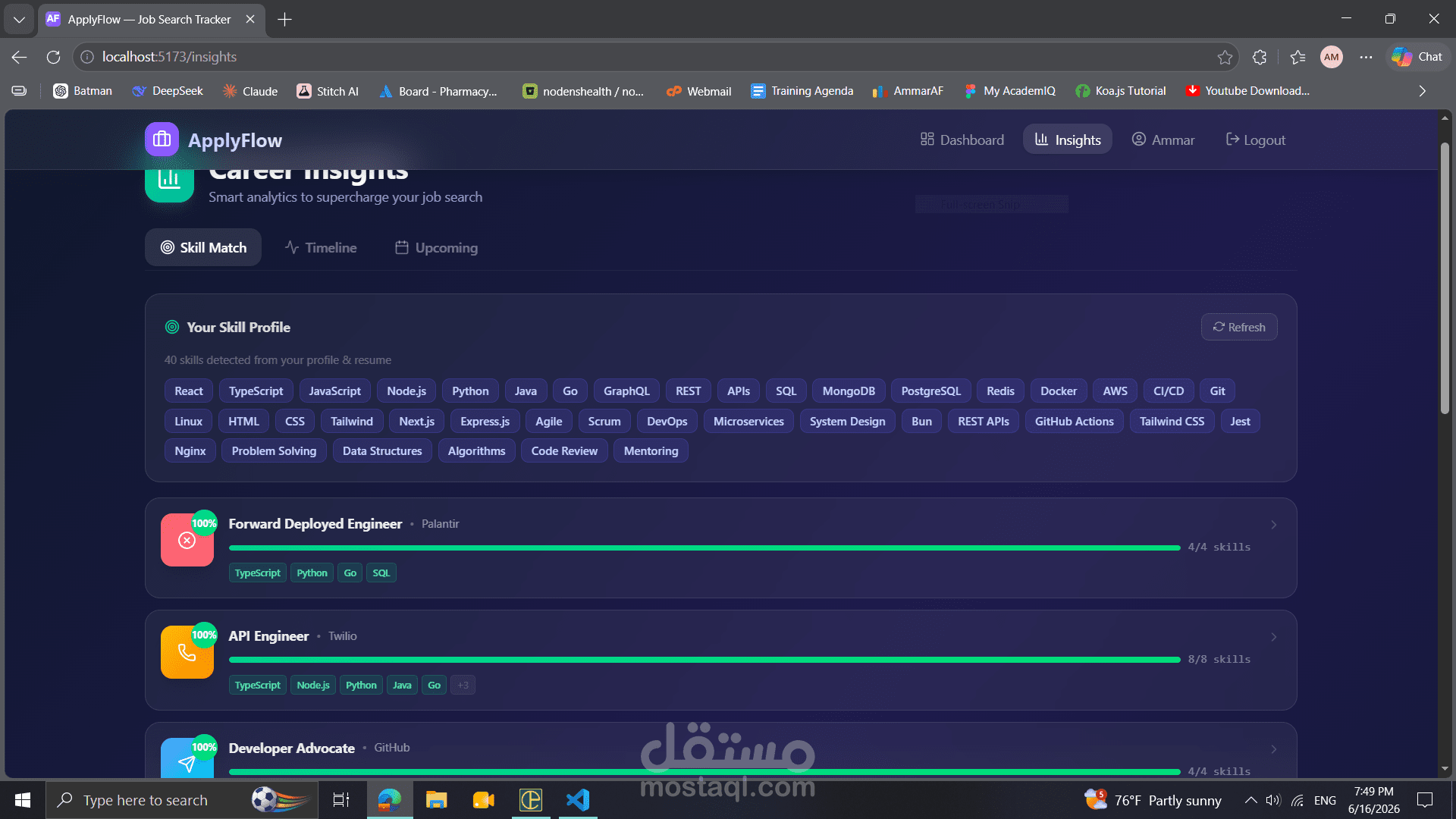Screen dimensions: 1456x819
Task: Open browser Settings and more menu
Action: point(1366,57)
